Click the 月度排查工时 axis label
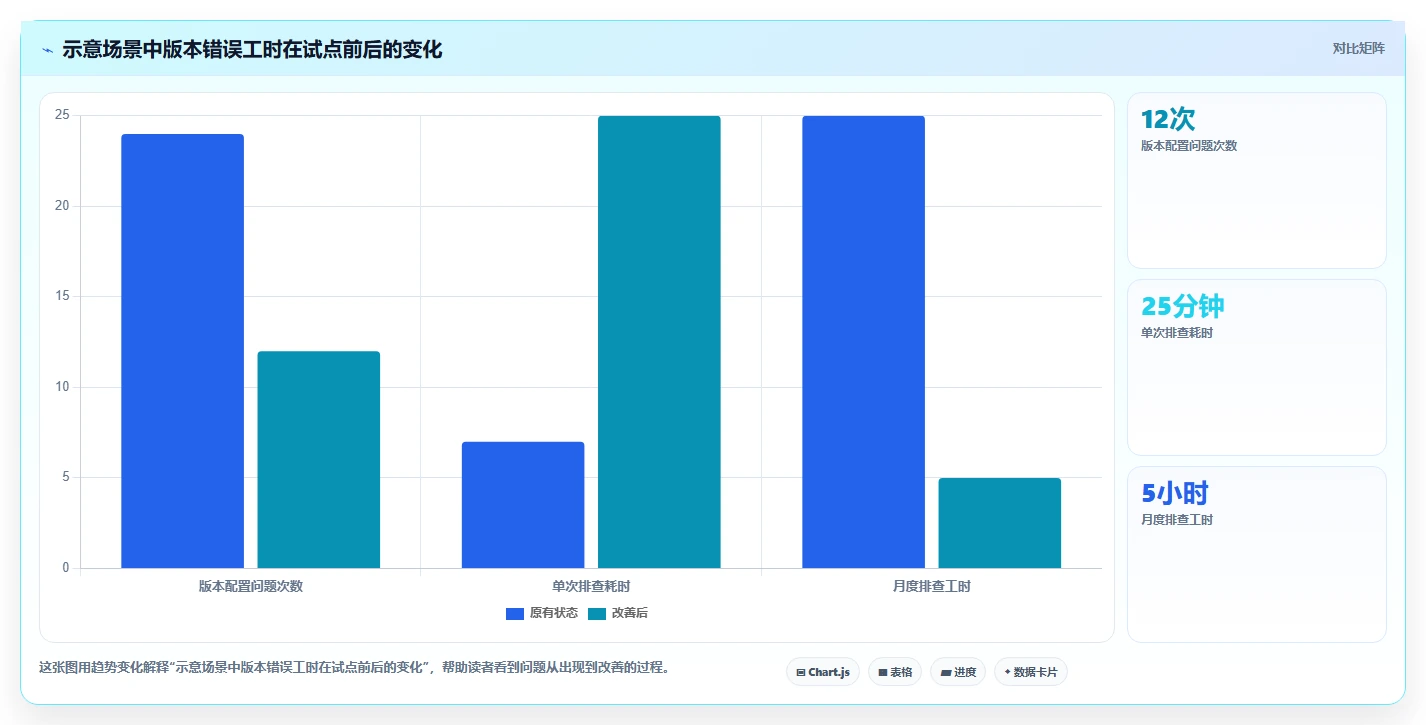 (932, 586)
